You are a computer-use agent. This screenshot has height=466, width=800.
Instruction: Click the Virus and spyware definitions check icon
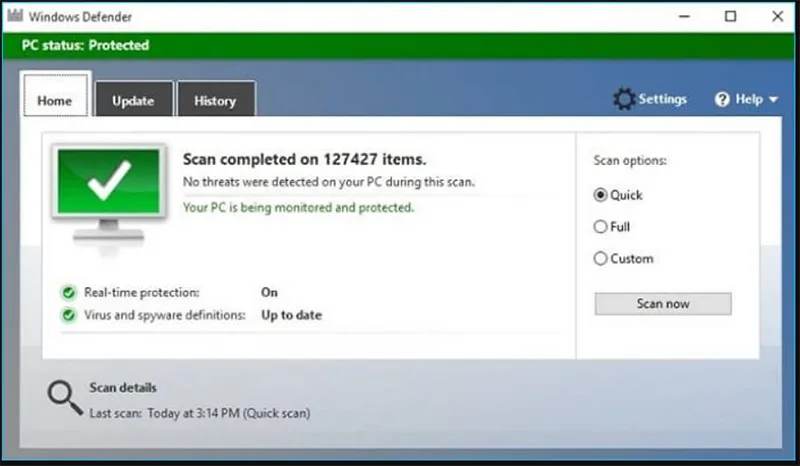pos(68,315)
